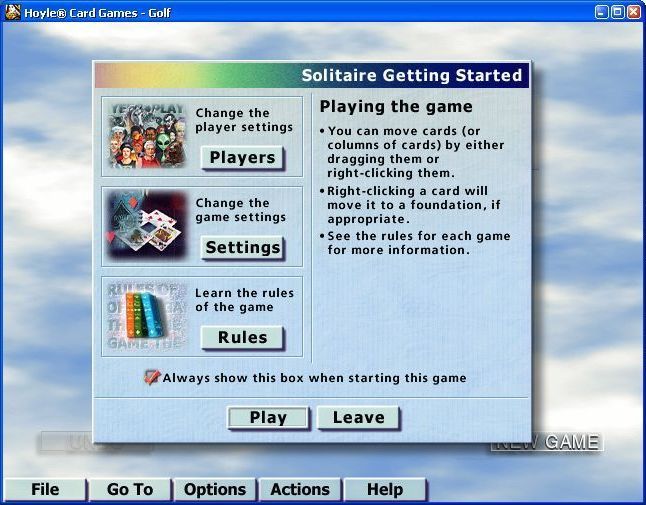Viewport: 646px width, 505px height.
Task: Click the playing cards settings thumbnail
Action: coord(147,226)
